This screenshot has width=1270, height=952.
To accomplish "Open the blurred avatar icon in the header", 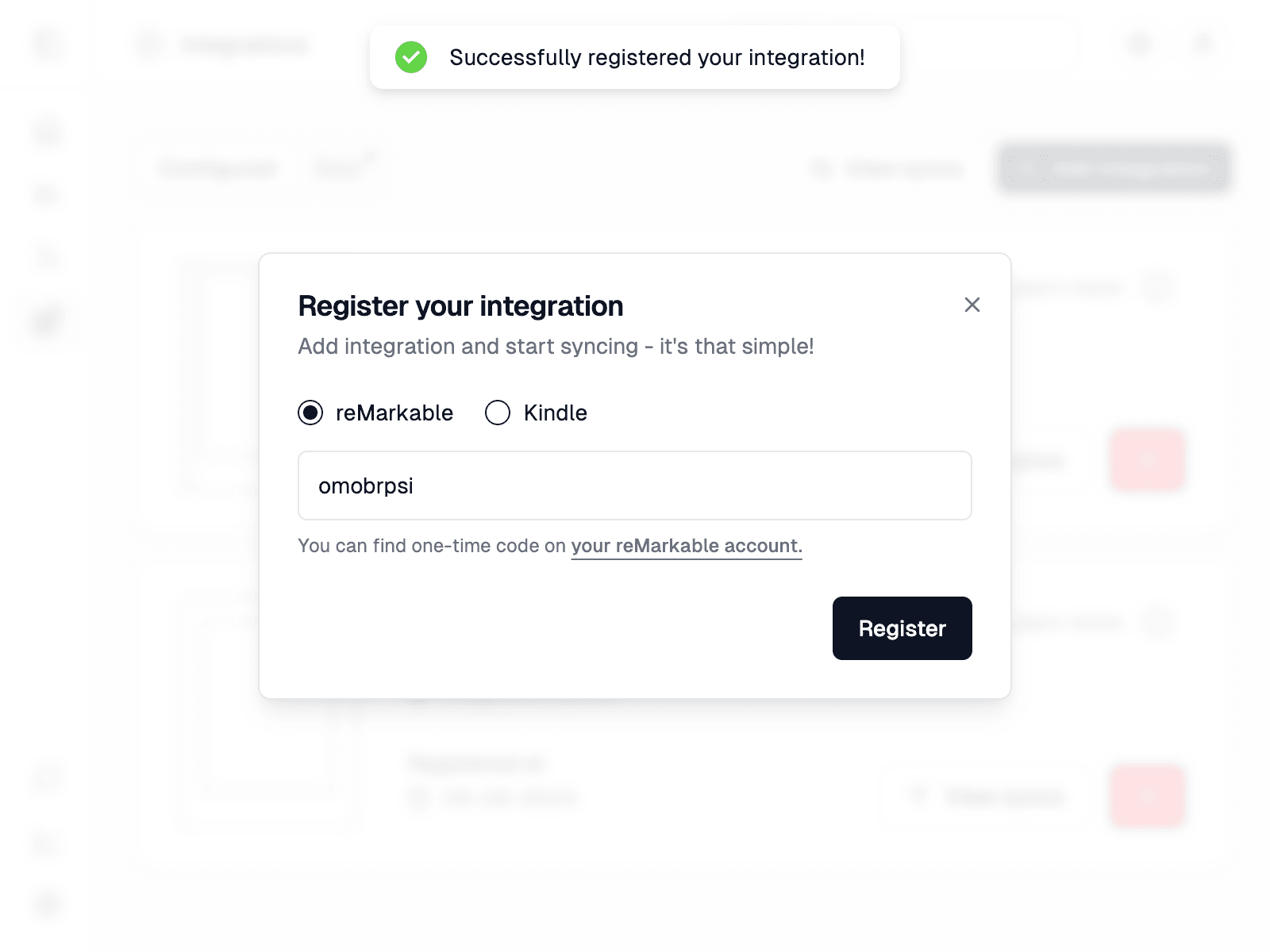I will tap(1204, 44).
